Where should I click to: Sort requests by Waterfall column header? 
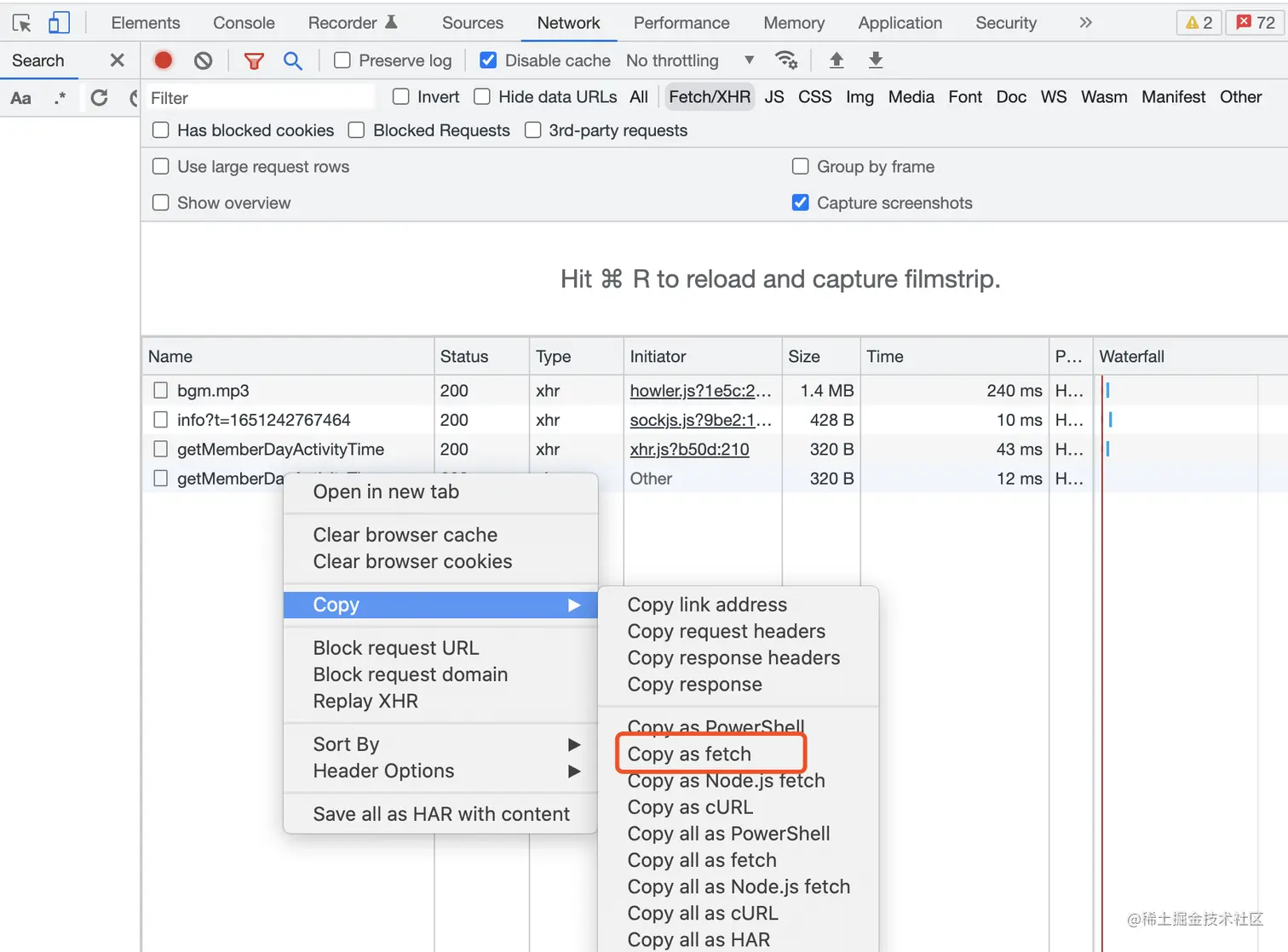[x=1190, y=357]
